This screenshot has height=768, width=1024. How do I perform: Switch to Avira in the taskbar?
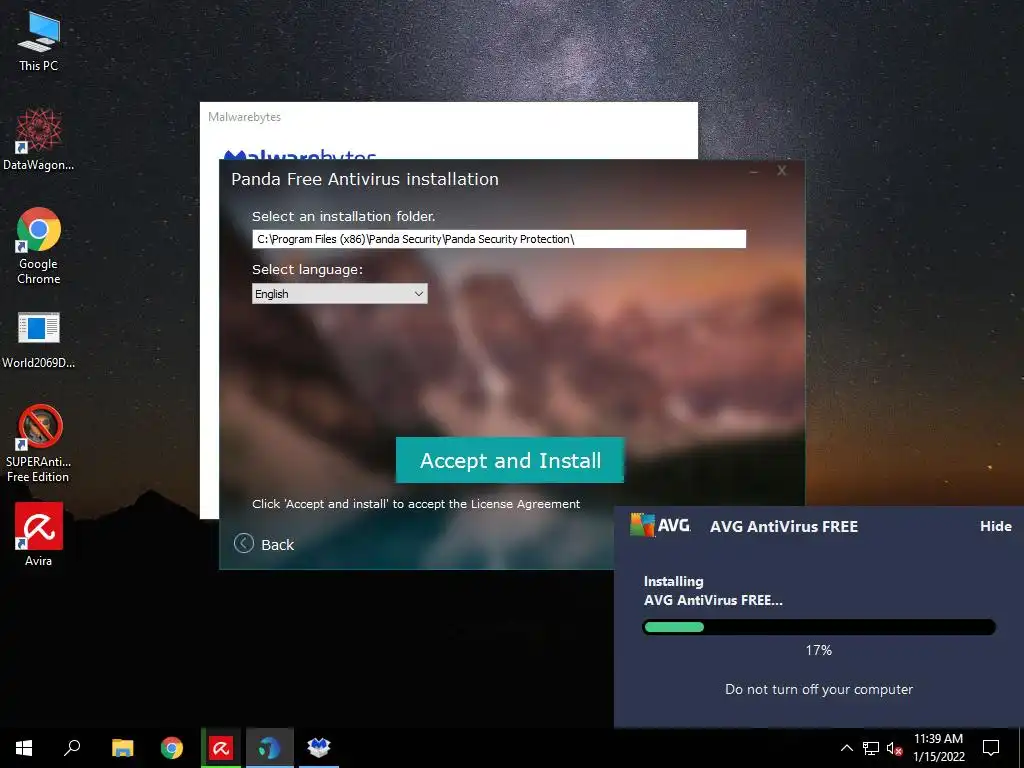221,748
